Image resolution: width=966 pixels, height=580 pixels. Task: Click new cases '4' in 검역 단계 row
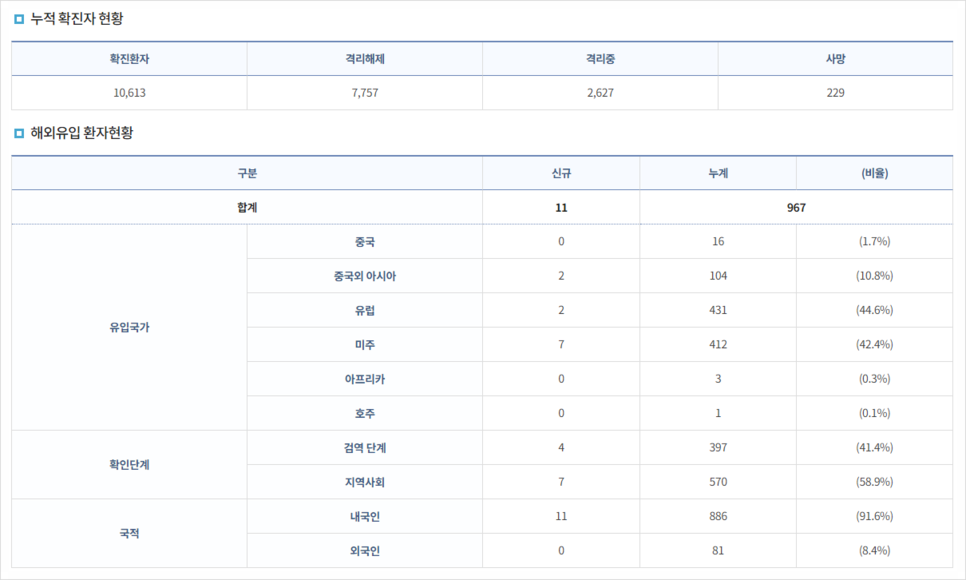coord(561,447)
